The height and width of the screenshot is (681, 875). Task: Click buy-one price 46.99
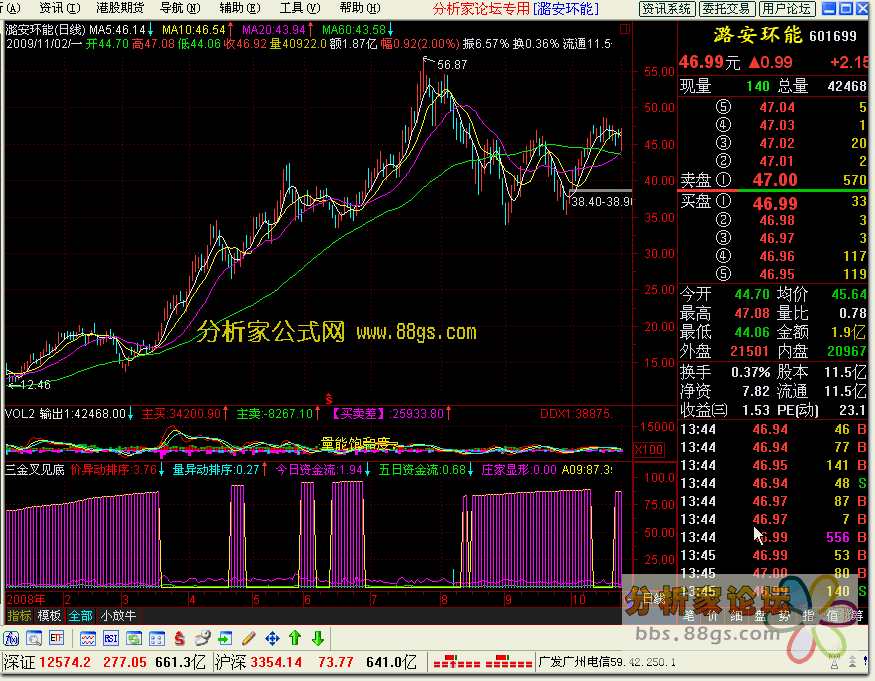click(x=775, y=204)
